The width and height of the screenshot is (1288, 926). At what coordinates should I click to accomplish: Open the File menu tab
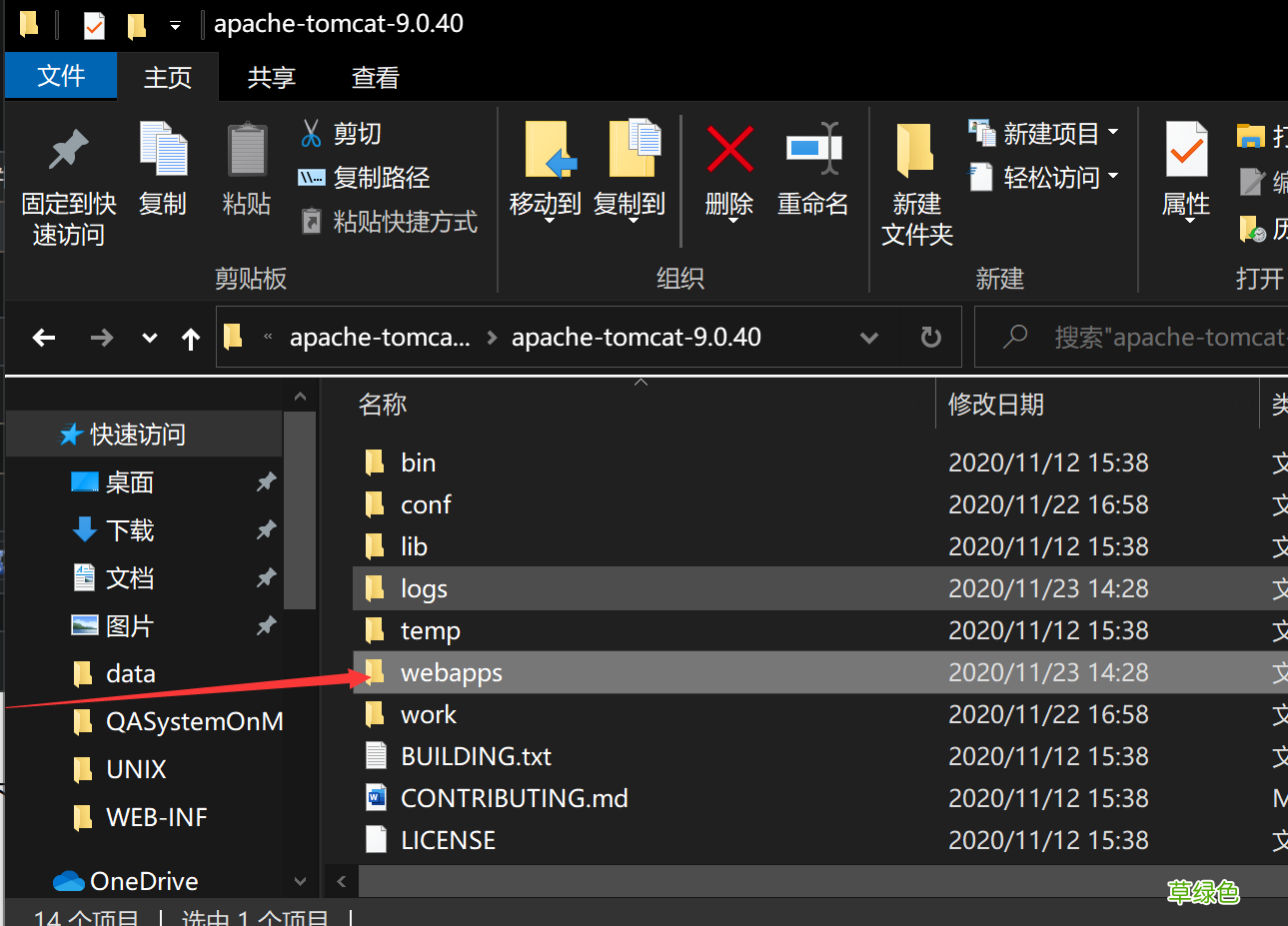tap(61, 76)
